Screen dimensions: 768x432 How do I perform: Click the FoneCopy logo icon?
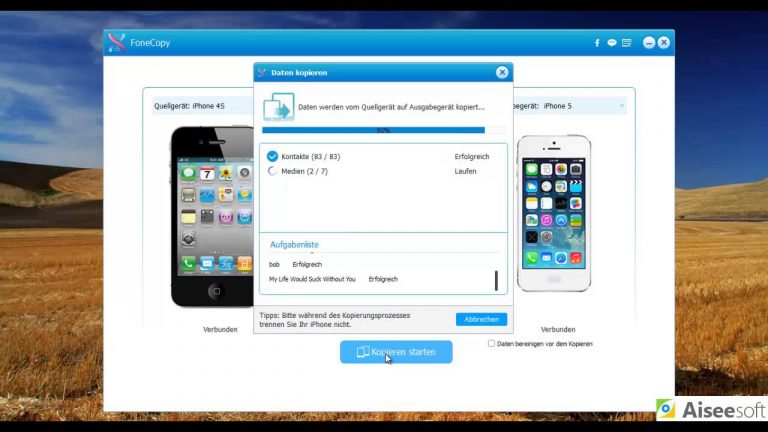click(116, 43)
